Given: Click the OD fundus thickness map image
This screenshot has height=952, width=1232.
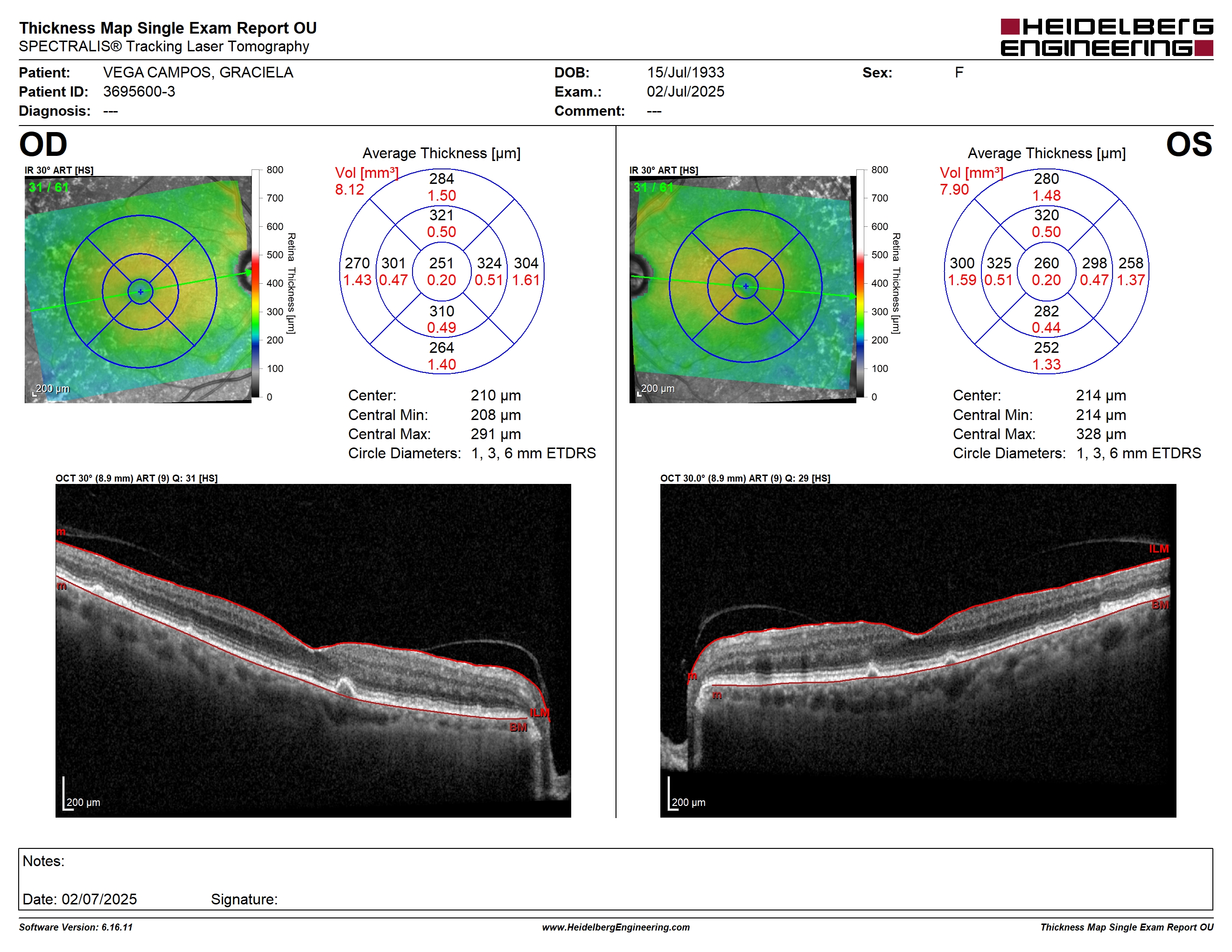Looking at the screenshot, I should click(138, 289).
